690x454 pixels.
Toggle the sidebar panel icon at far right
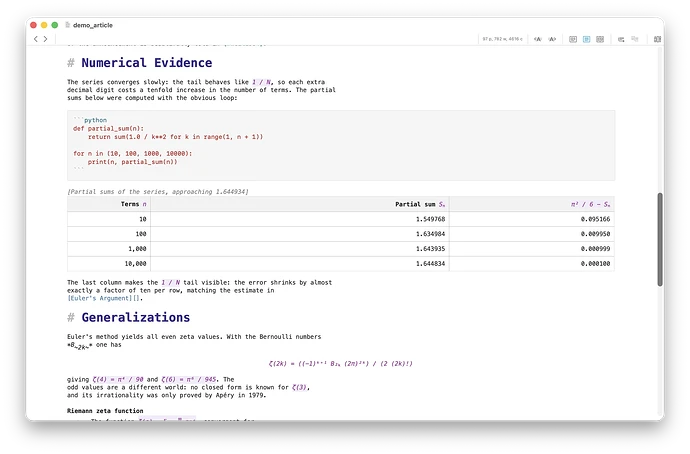[x=657, y=39]
